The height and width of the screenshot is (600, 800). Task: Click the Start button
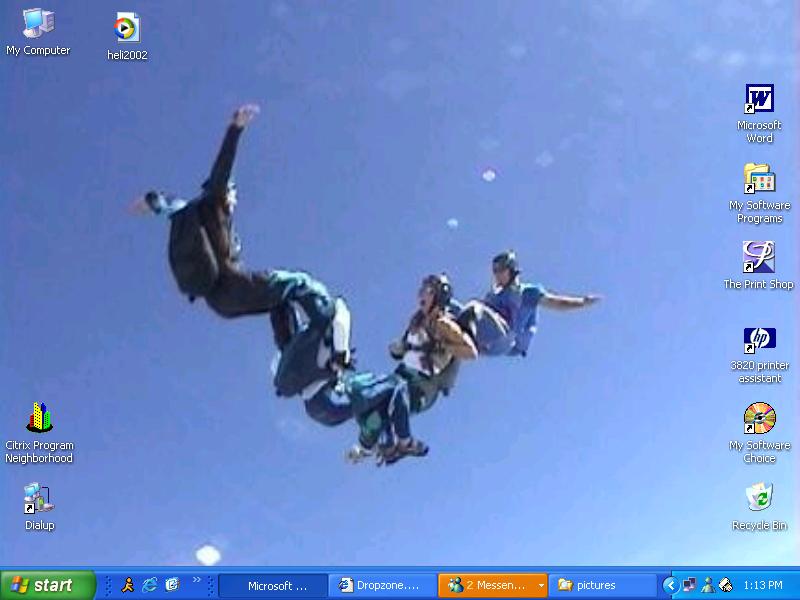(x=47, y=585)
